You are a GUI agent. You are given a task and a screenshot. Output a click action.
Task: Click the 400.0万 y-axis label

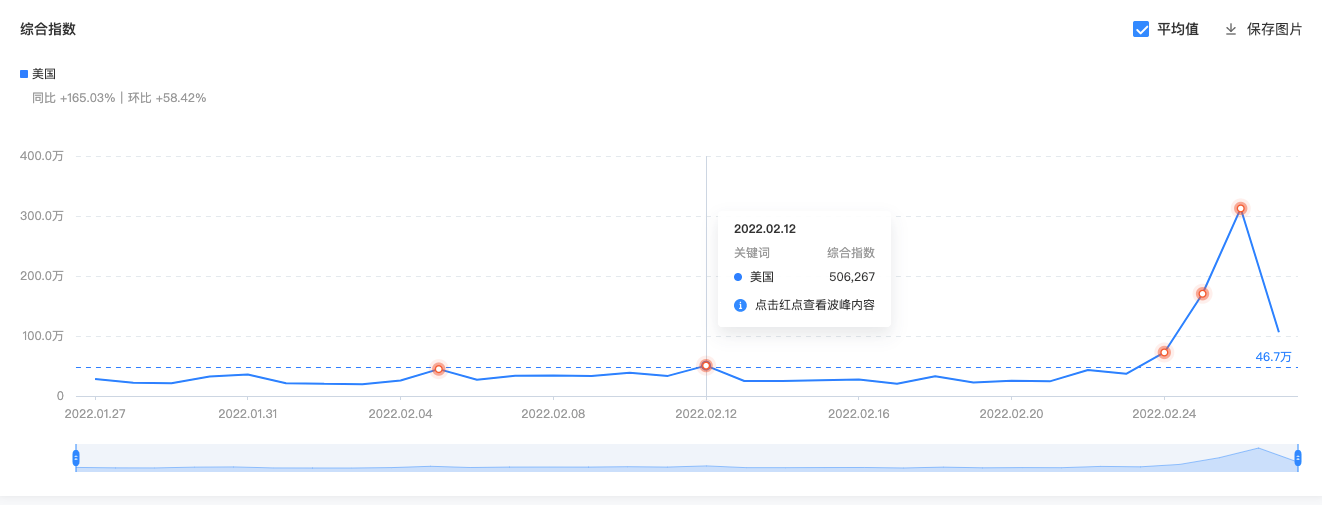click(42, 156)
